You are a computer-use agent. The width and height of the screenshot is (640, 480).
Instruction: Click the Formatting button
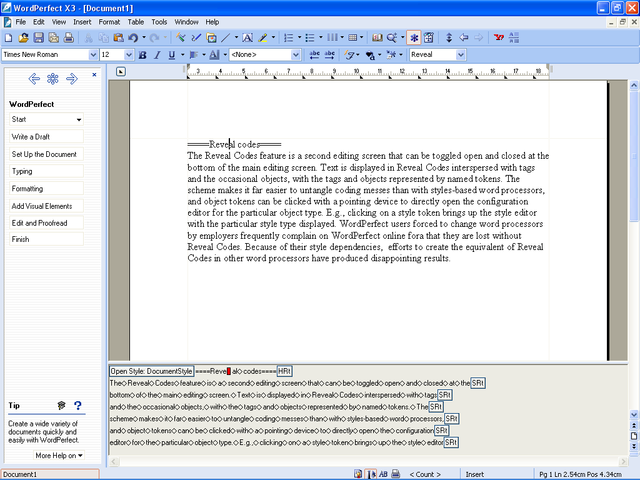click(x=46, y=189)
